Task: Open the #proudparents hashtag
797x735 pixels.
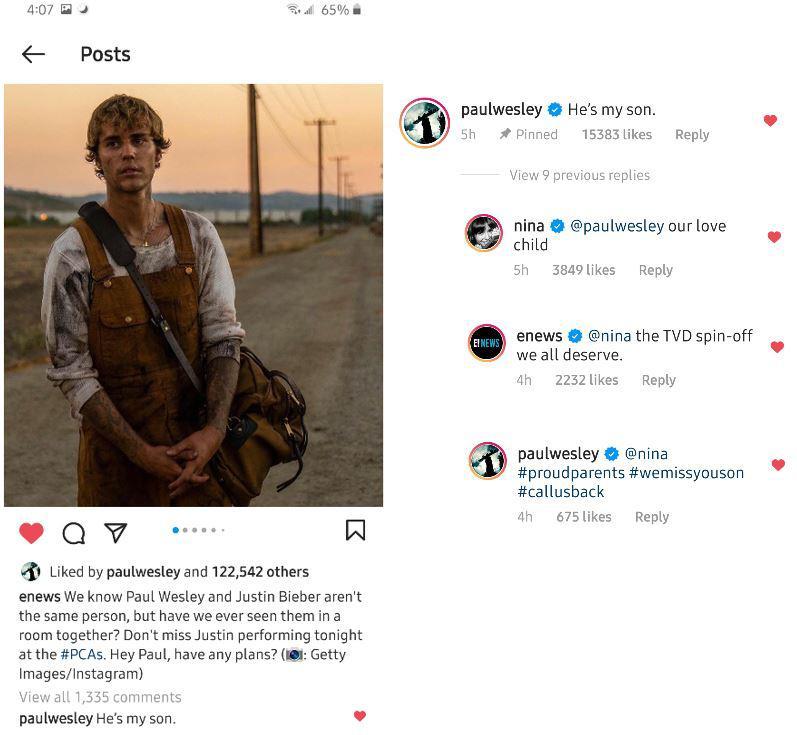Action: [571, 472]
